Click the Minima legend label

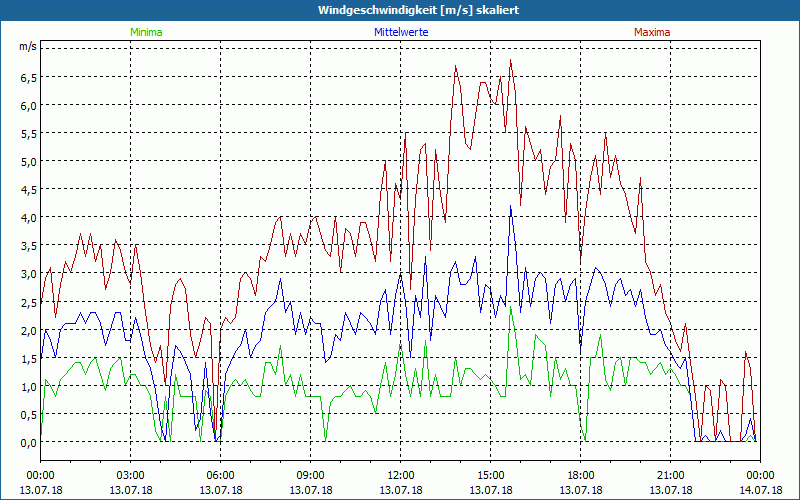click(x=146, y=32)
